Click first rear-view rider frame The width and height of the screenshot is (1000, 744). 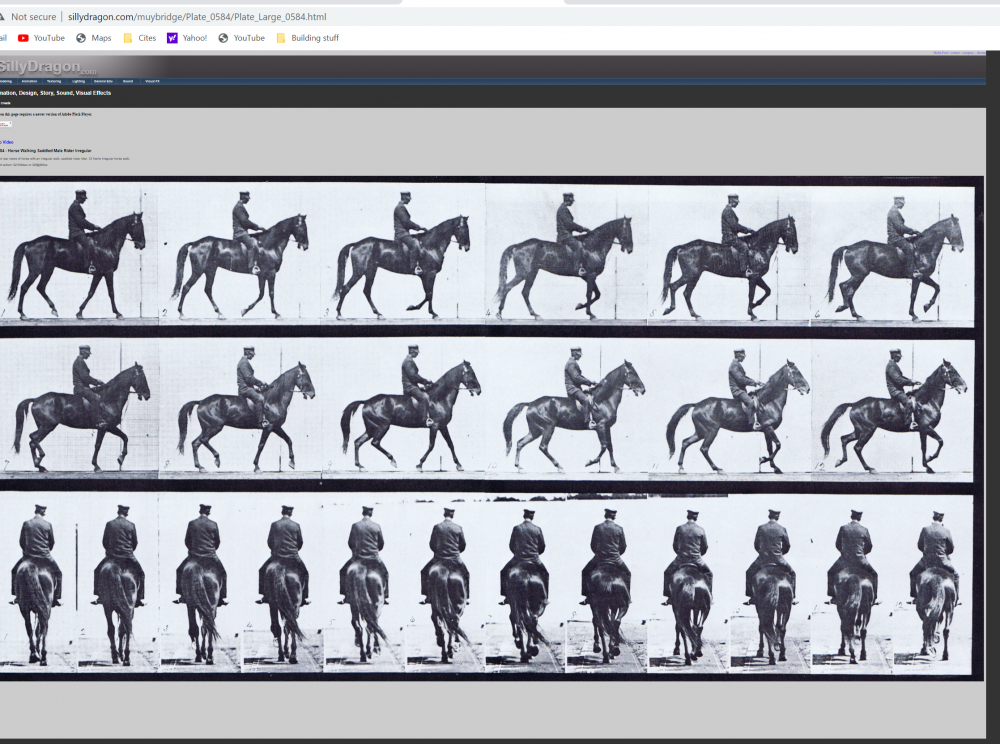[37, 583]
